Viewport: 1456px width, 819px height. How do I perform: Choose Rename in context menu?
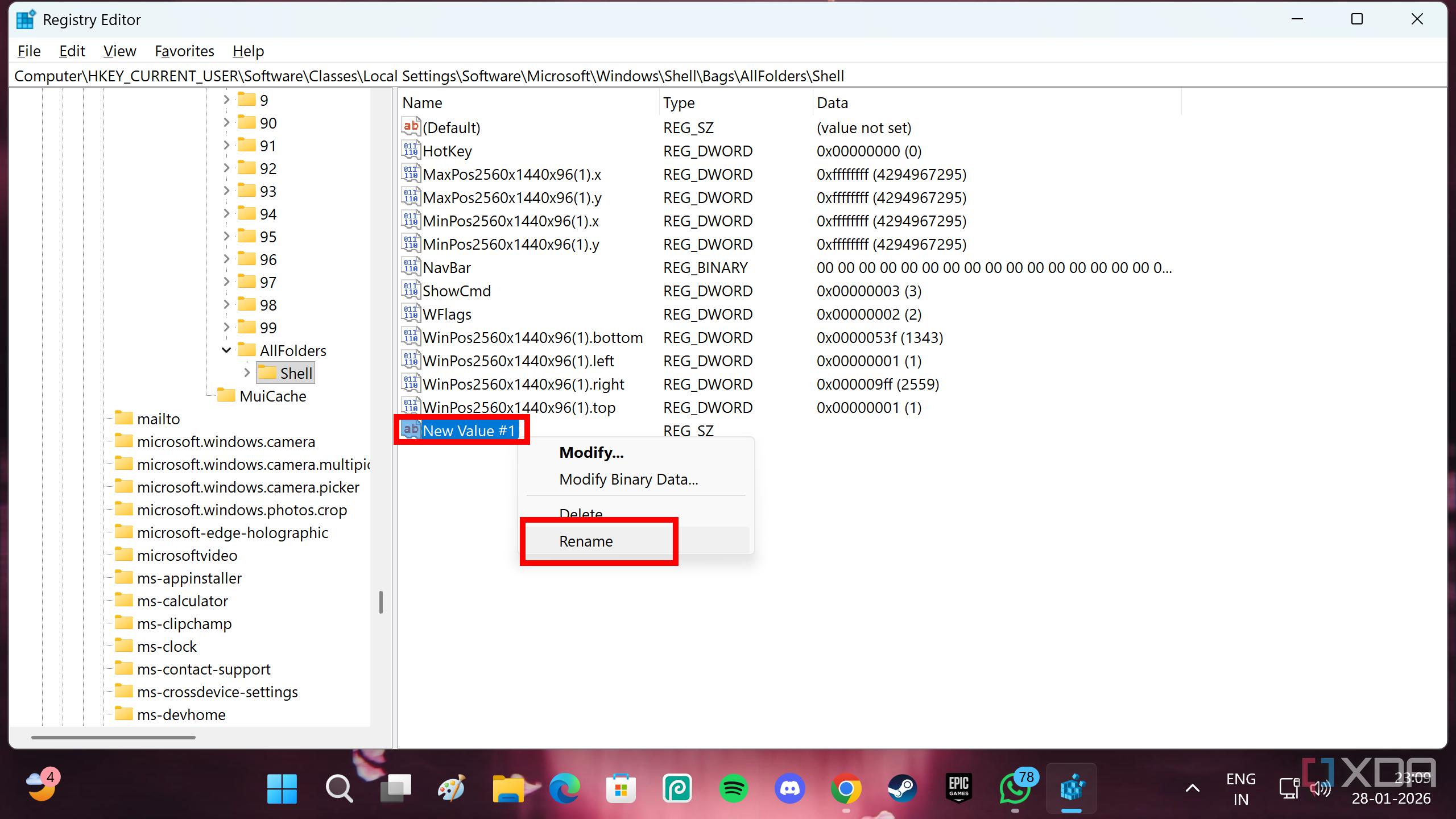(x=637, y=541)
